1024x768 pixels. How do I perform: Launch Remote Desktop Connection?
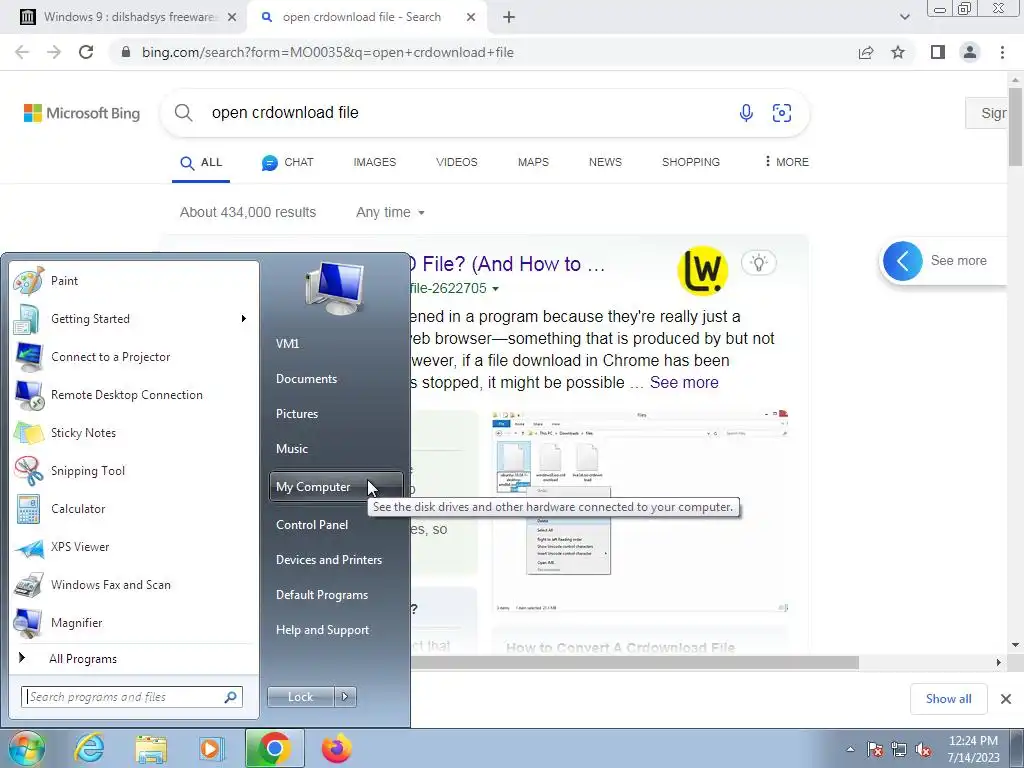pos(134,394)
